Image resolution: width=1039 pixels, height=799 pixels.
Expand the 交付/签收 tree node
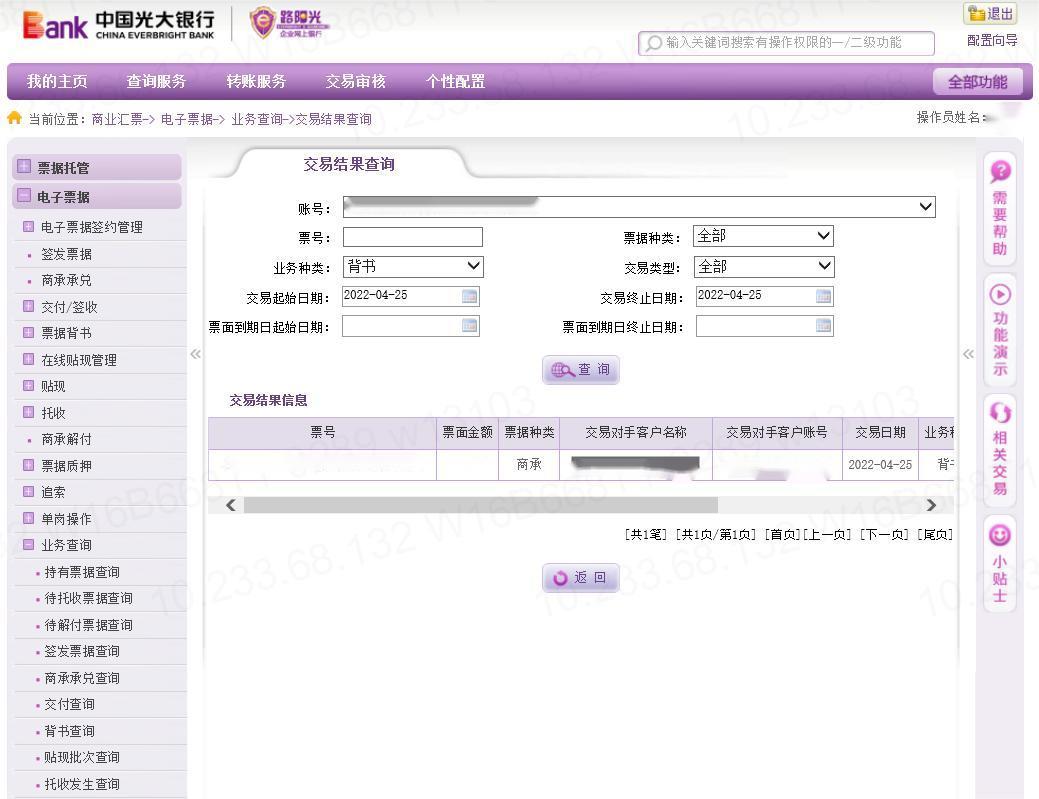click(28, 306)
